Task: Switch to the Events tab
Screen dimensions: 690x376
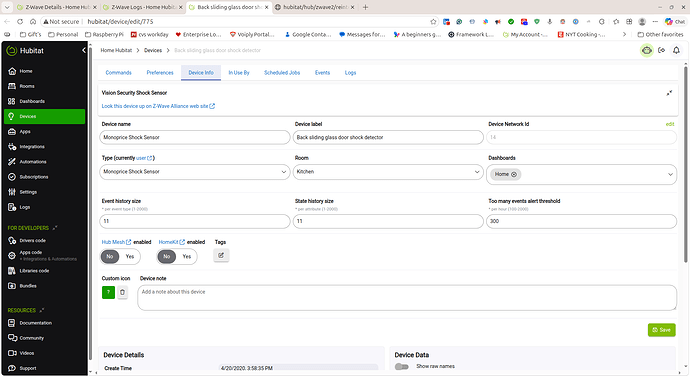Action: (322, 73)
